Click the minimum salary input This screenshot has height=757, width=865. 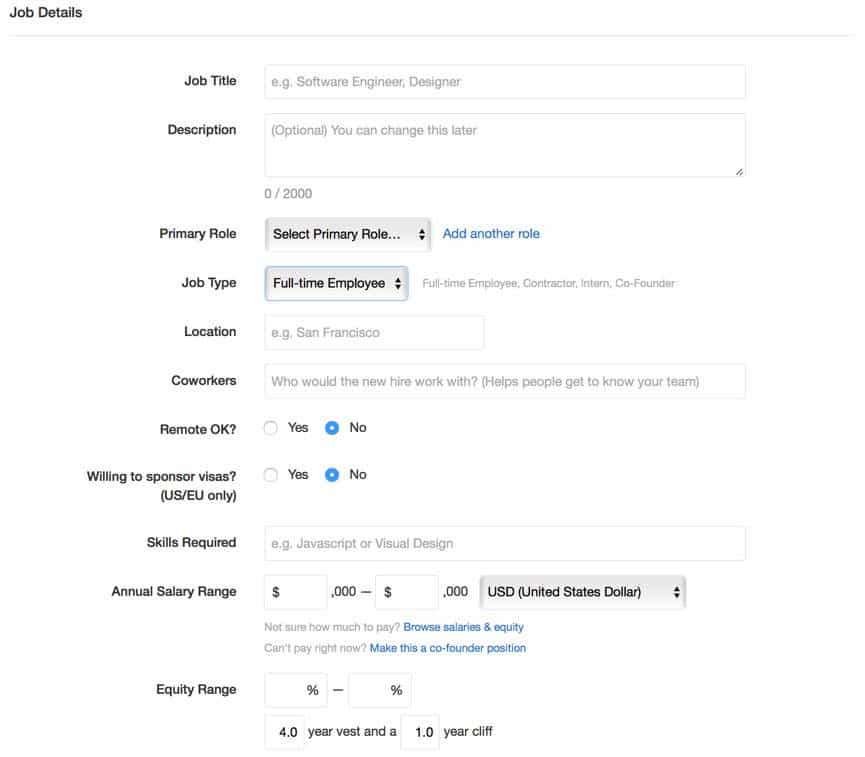[295, 591]
